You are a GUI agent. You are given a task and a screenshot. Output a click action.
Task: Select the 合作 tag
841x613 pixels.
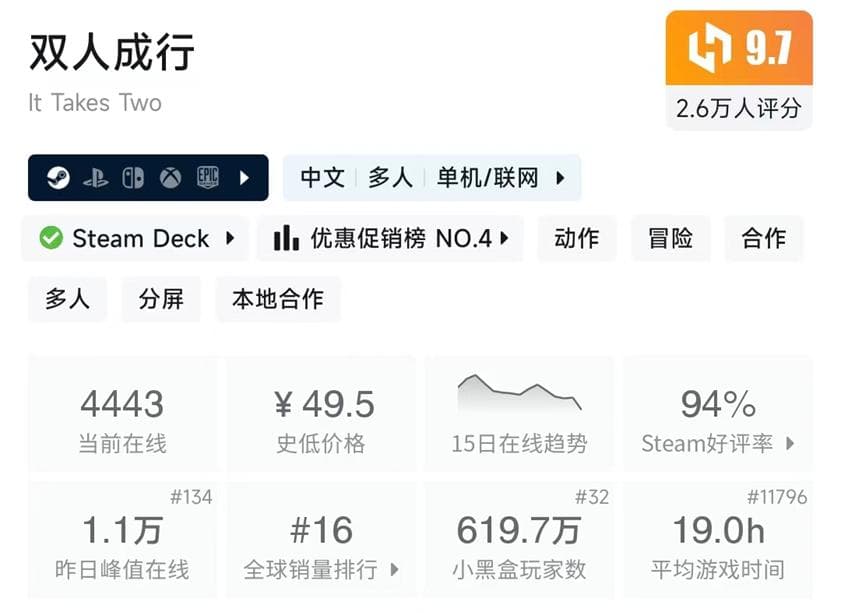(764, 239)
